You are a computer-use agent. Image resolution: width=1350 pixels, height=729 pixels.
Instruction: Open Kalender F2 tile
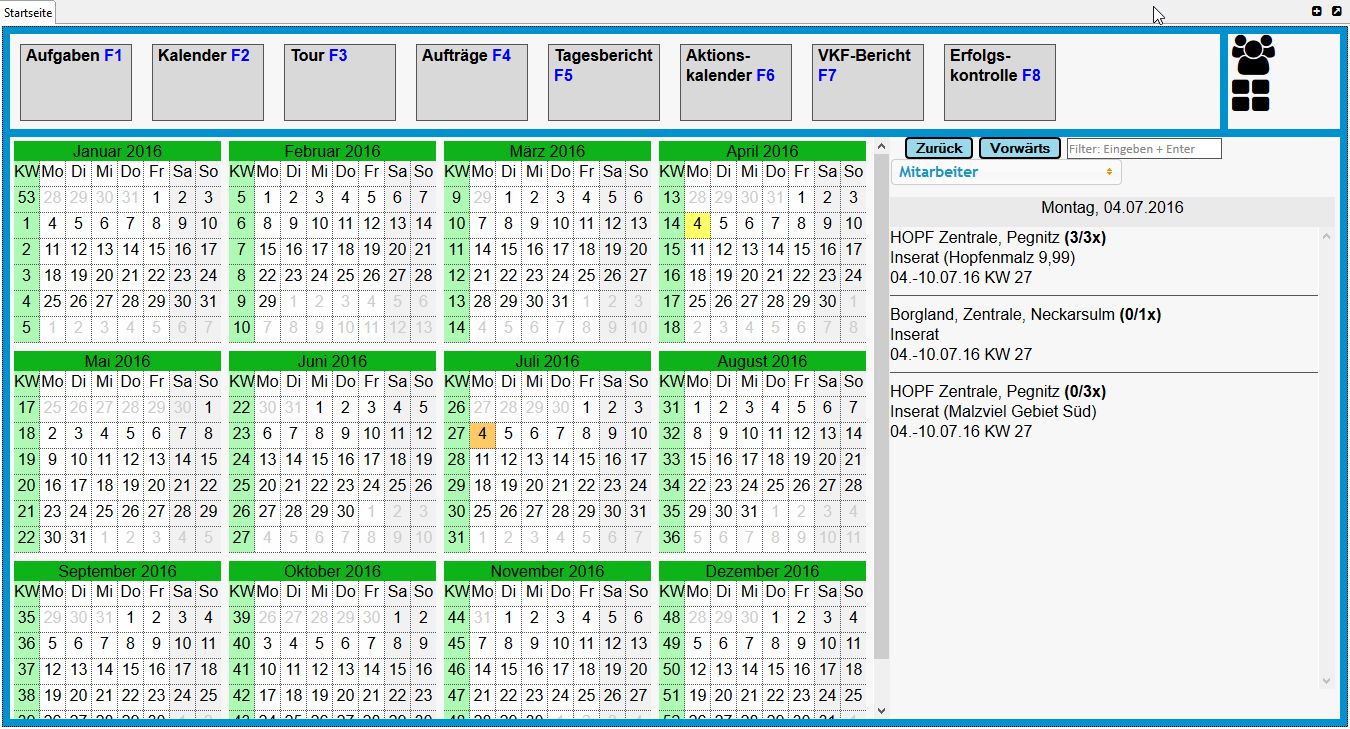[x=208, y=82]
